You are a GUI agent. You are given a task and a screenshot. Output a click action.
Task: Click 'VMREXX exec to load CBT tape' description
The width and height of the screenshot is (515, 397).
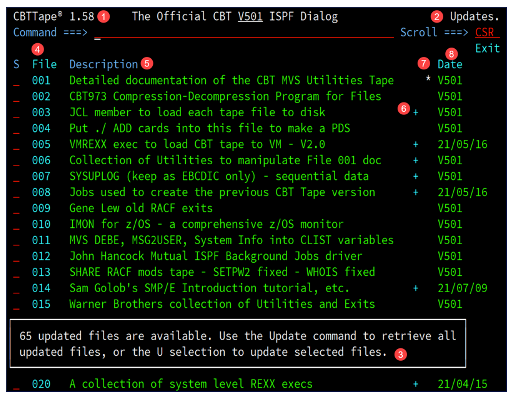(197, 144)
